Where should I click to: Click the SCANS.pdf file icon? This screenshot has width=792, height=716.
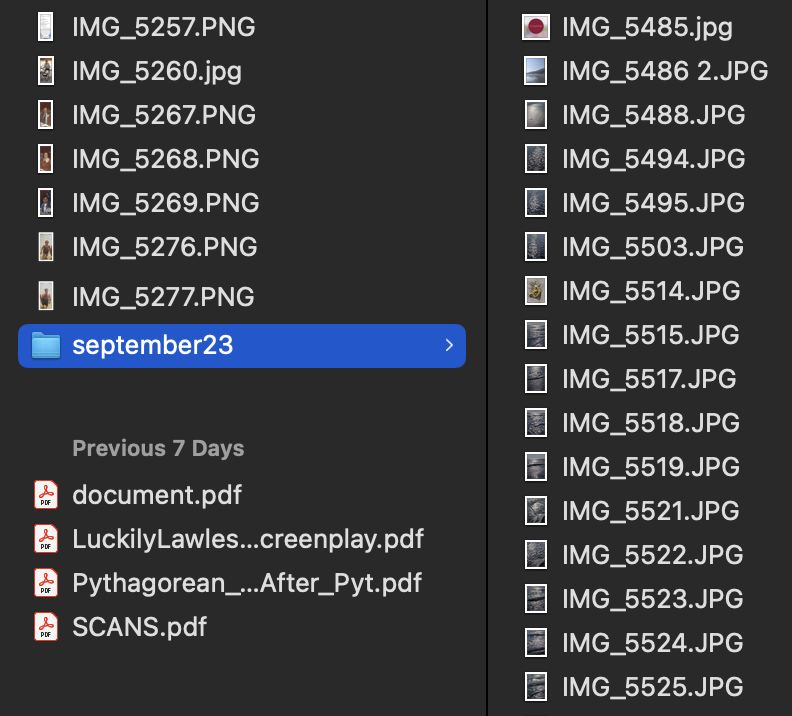46,627
